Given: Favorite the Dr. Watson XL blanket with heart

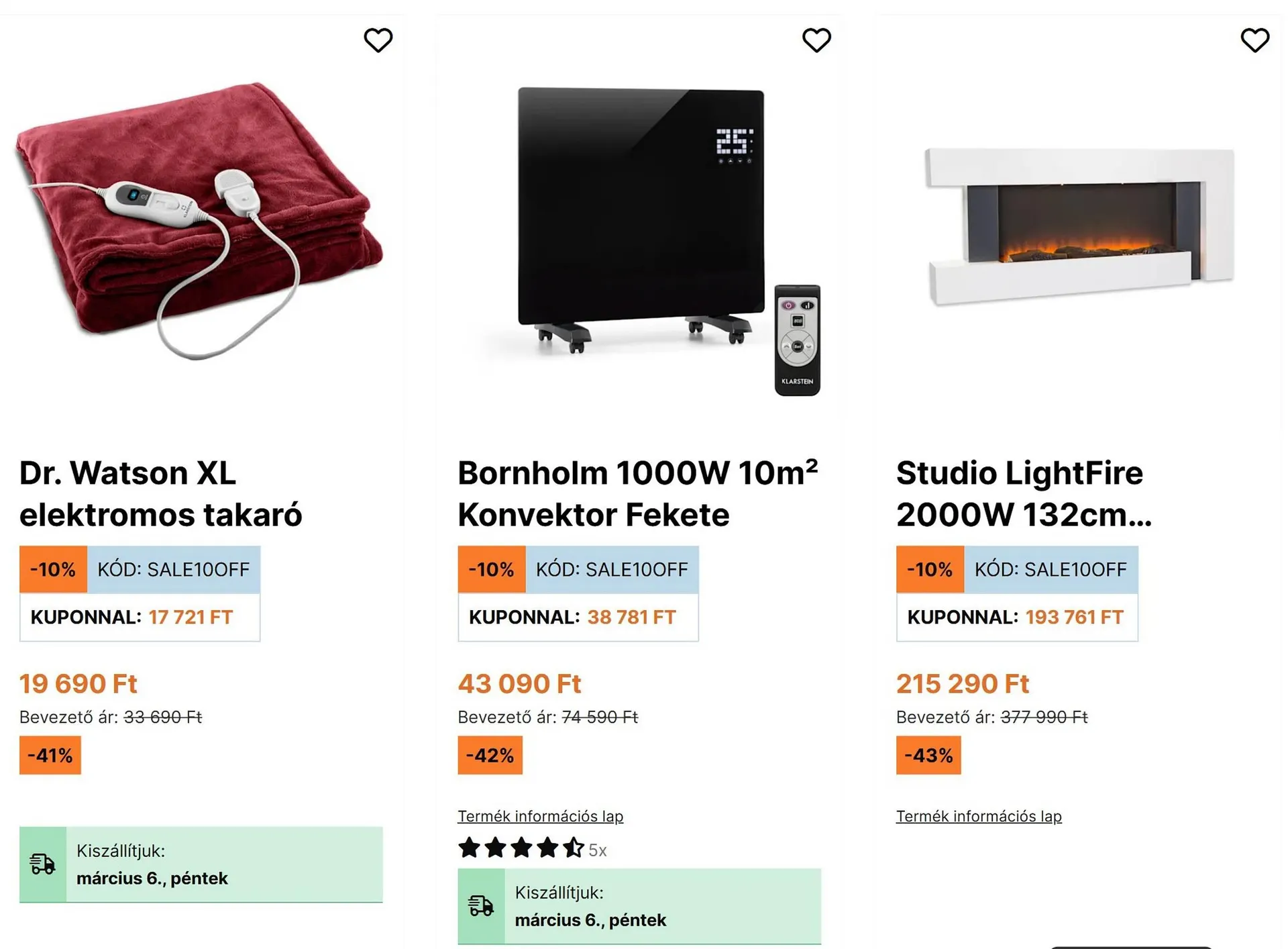Looking at the screenshot, I should (x=378, y=40).
